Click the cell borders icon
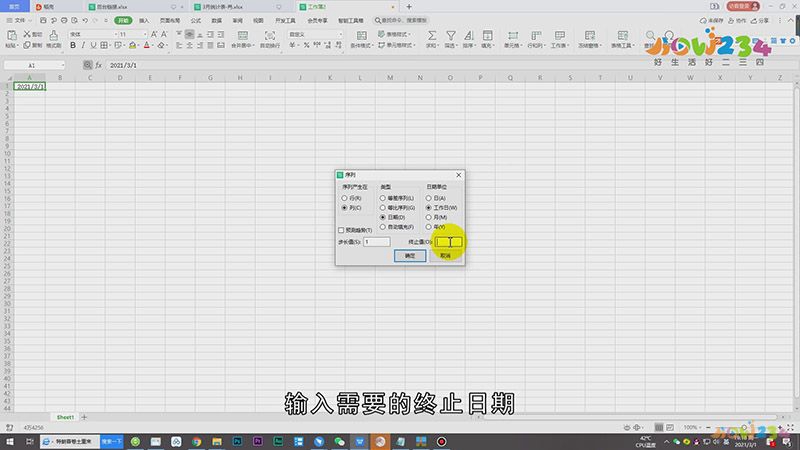Viewport: 800px width, 450px height. [104, 45]
